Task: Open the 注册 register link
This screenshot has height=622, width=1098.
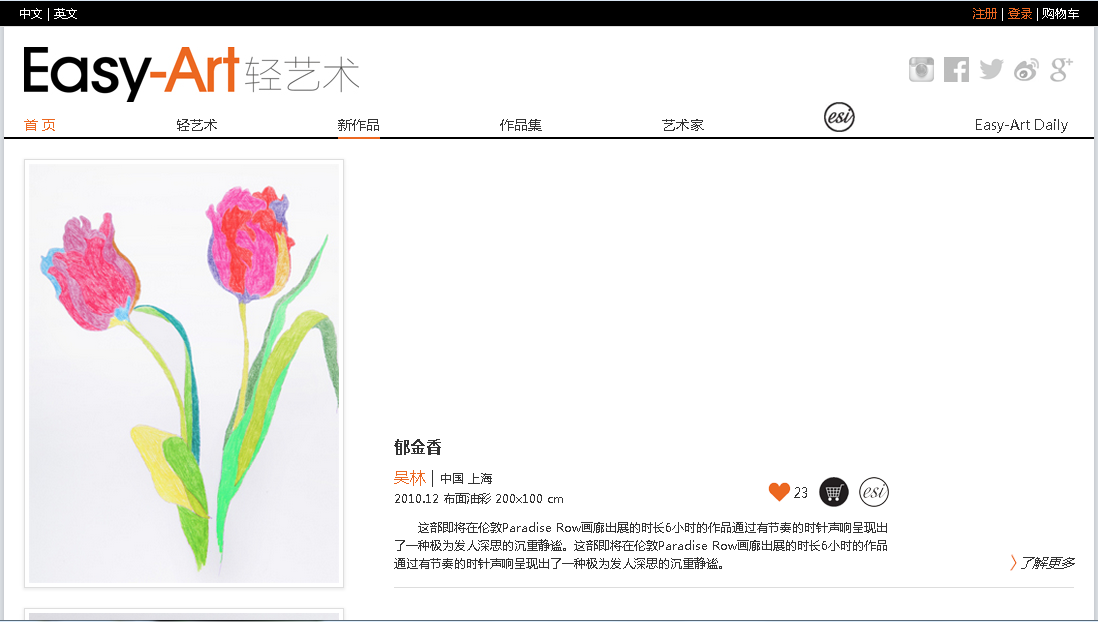Action: coord(984,14)
